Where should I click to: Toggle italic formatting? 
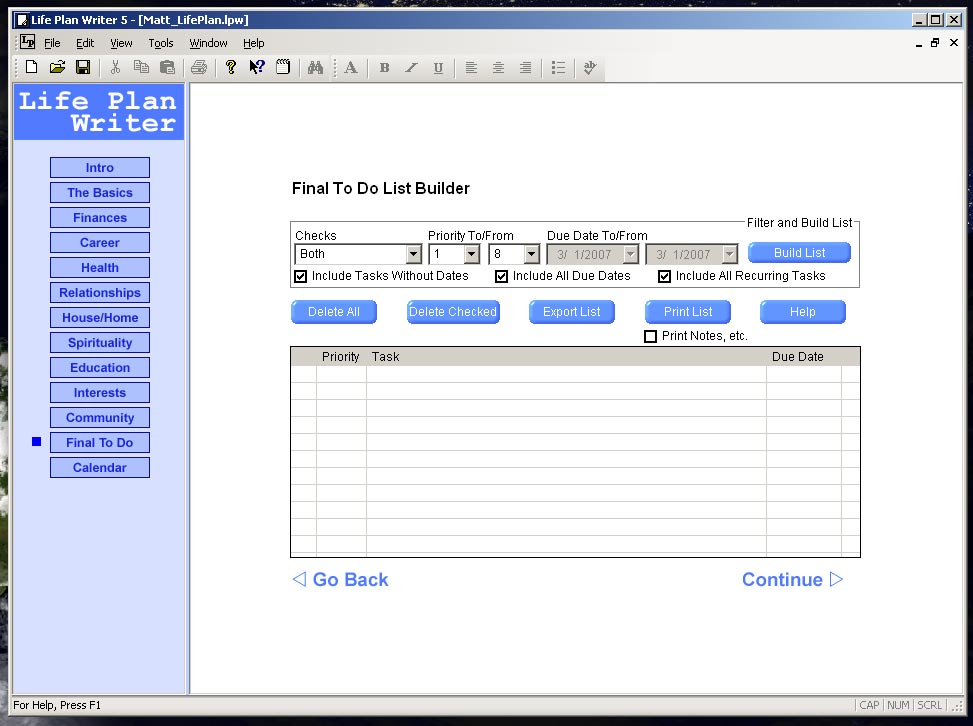[x=411, y=68]
